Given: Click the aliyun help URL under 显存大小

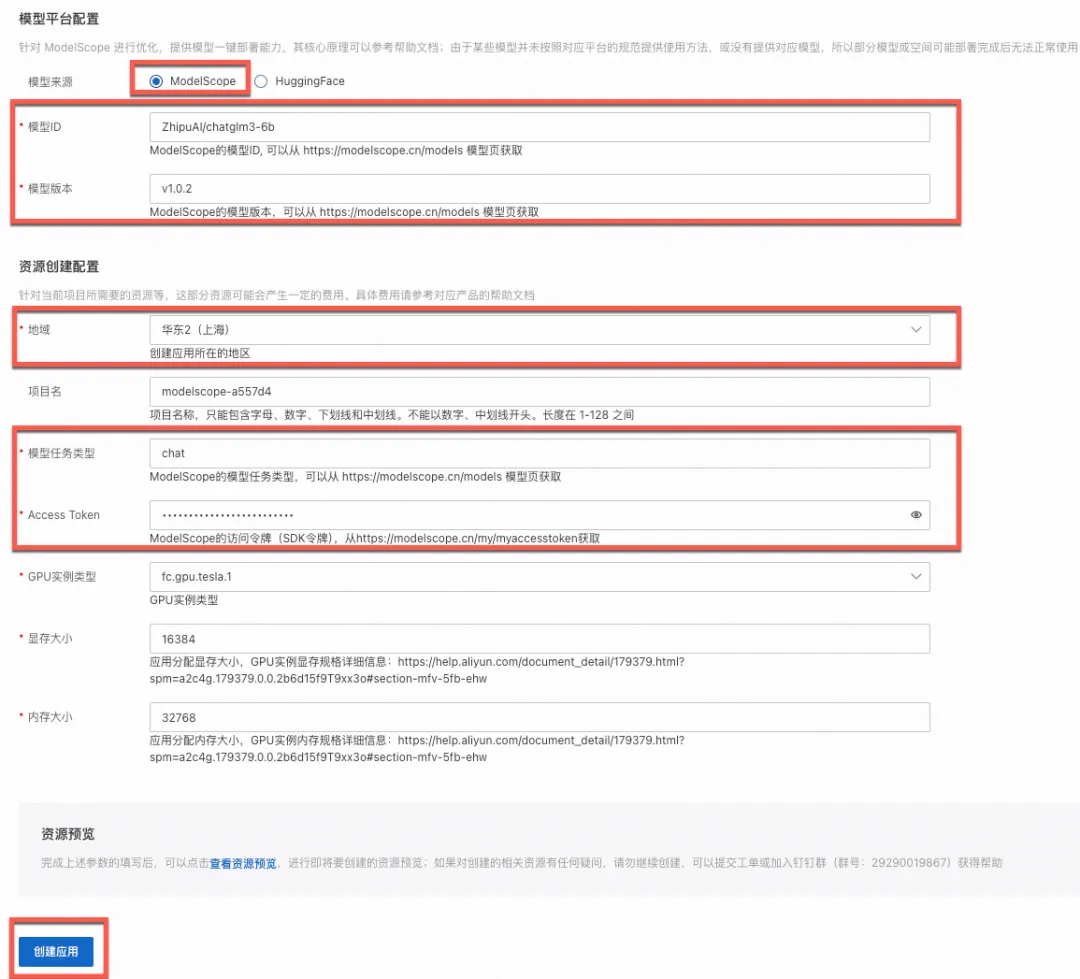Looking at the screenshot, I should [417, 670].
